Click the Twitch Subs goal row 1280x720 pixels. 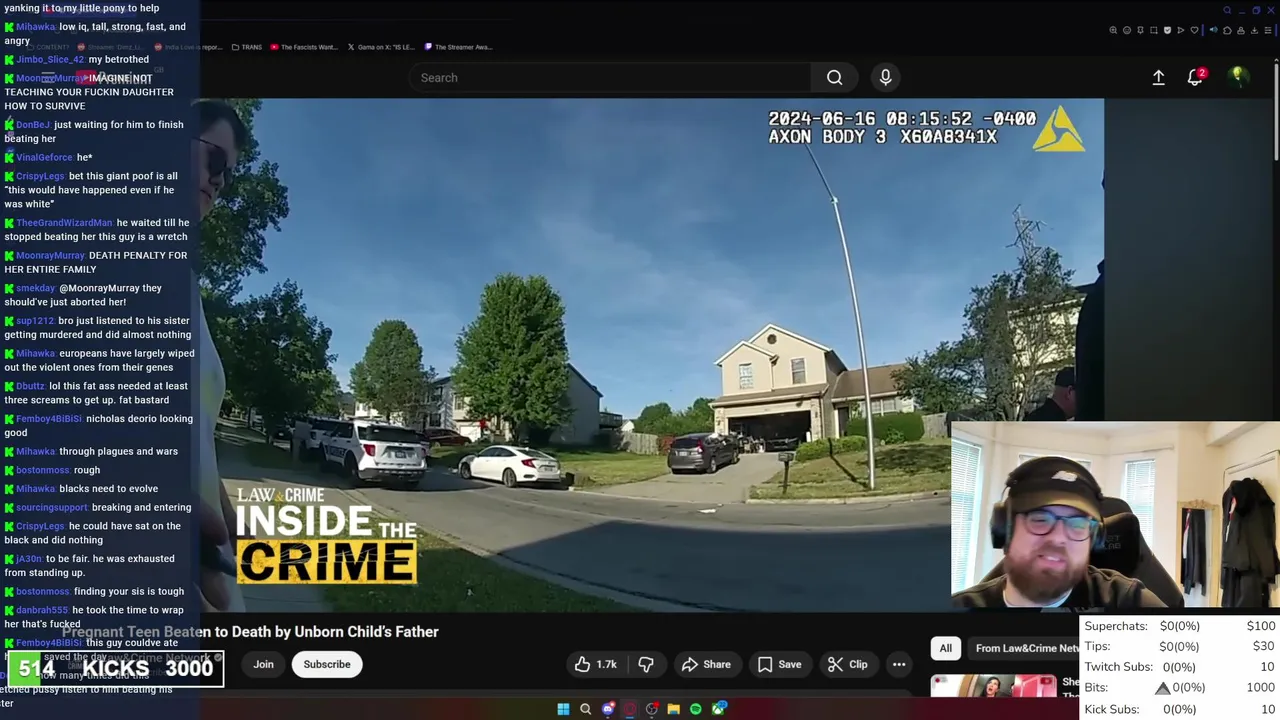click(x=1180, y=667)
